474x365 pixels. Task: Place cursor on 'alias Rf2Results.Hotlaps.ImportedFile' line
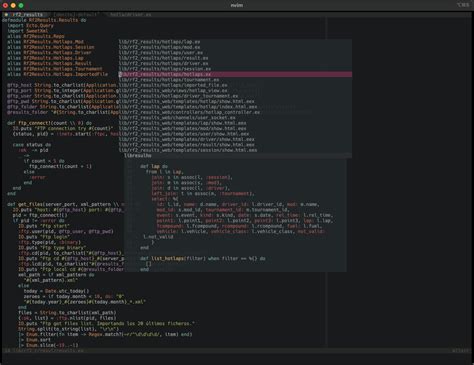[58, 74]
